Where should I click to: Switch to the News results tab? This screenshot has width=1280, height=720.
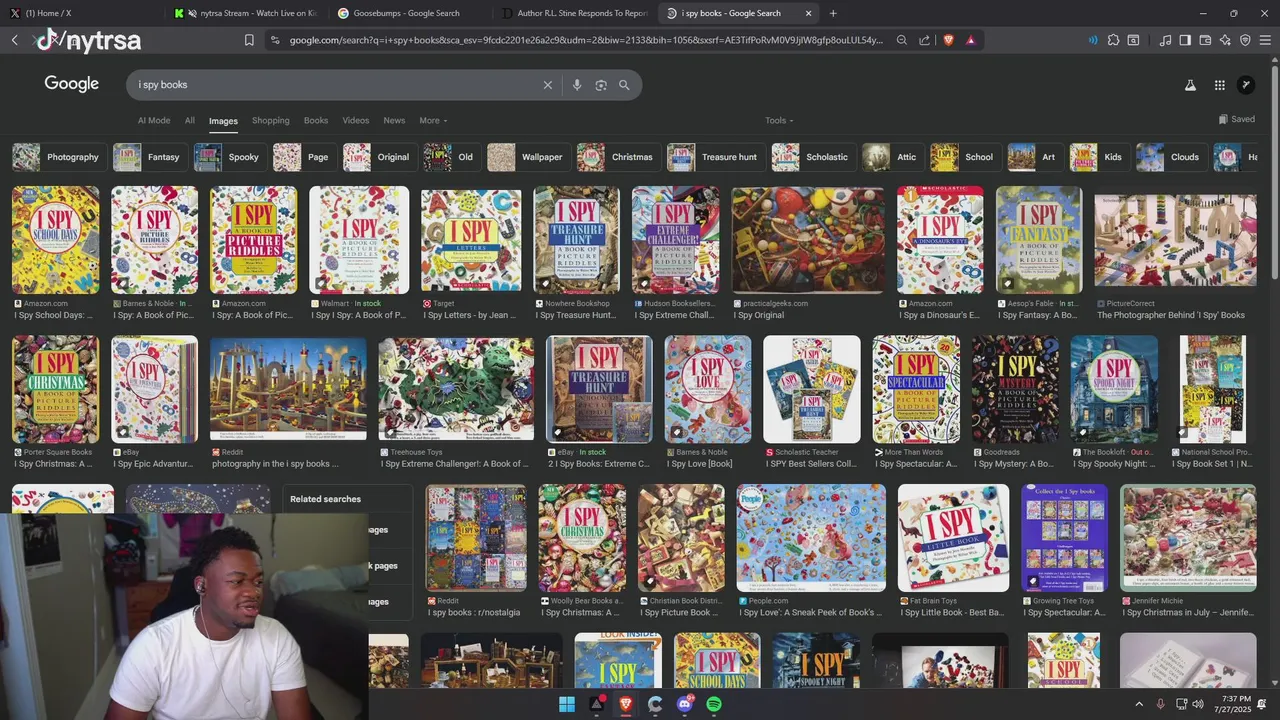click(x=394, y=120)
